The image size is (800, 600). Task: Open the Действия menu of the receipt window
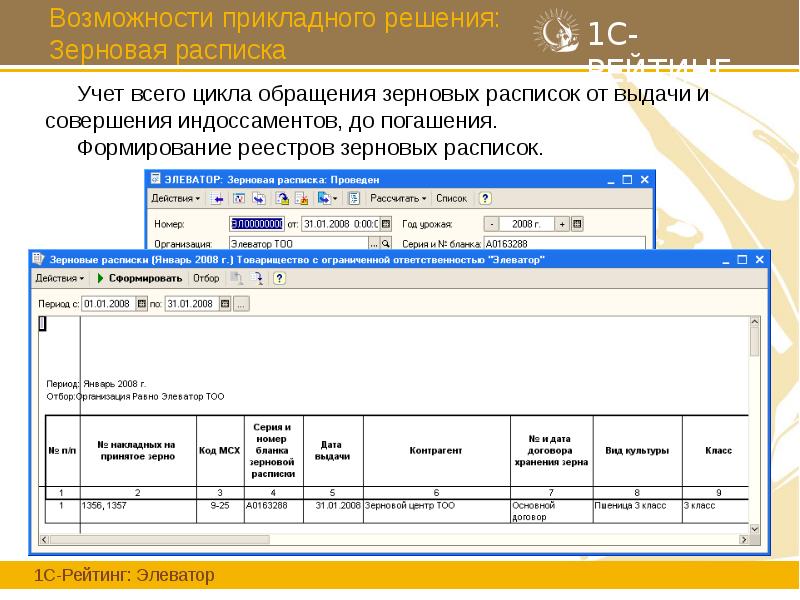pyautogui.click(x=172, y=197)
